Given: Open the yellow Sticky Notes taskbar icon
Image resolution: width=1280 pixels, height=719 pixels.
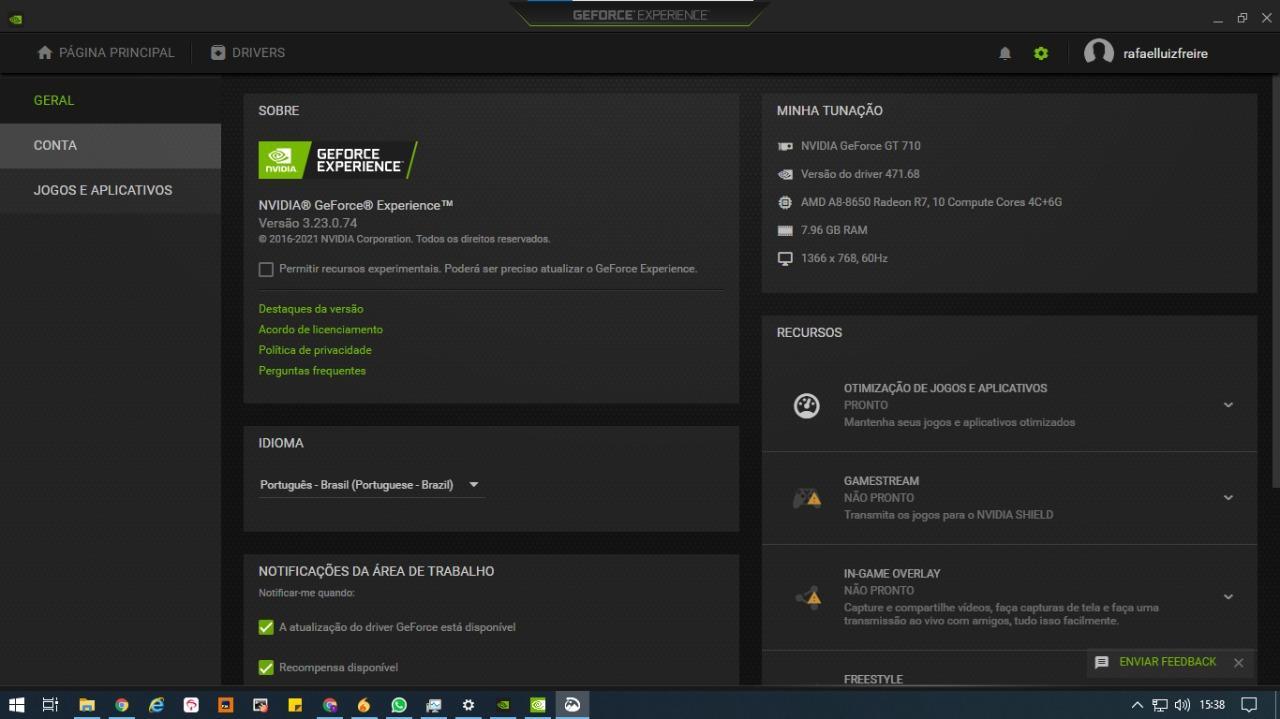Looking at the screenshot, I should pyautogui.click(x=295, y=705).
